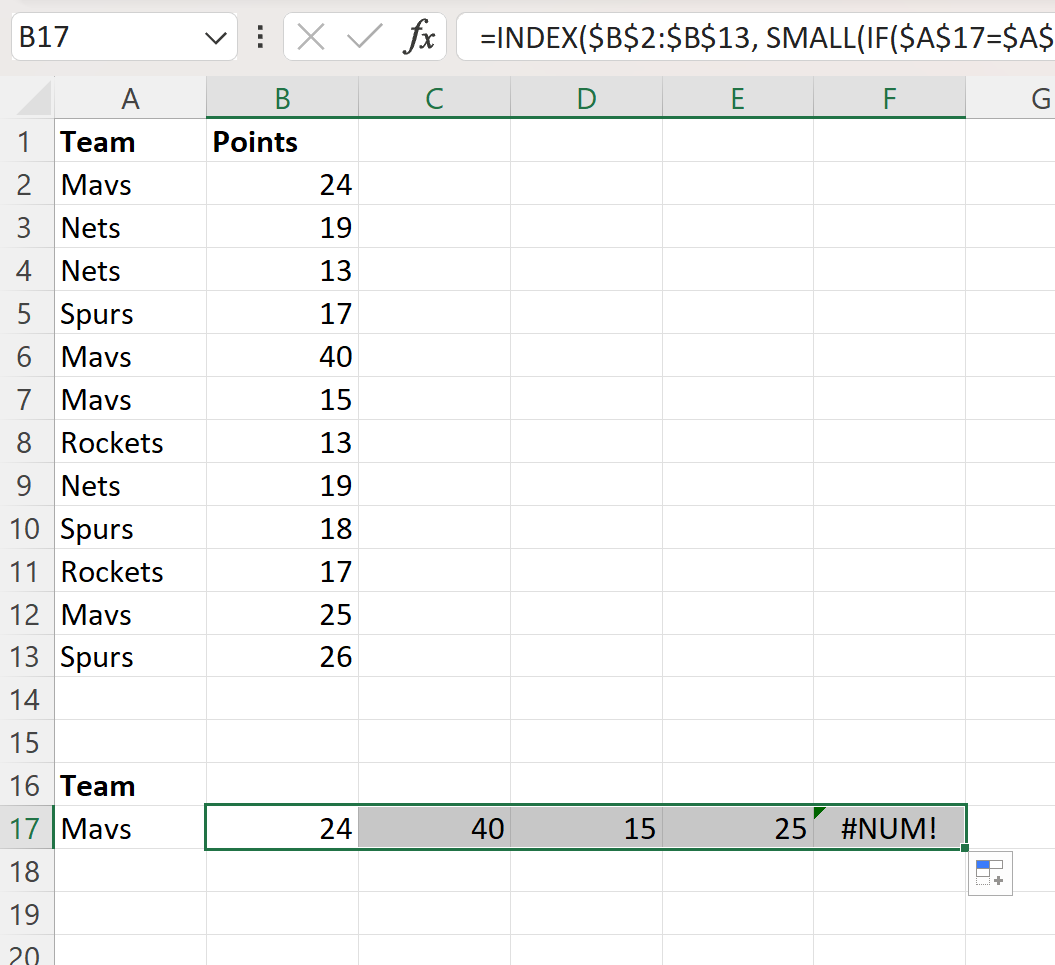Click the formula bar text area
The height and width of the screenshot is (965, 1055).
750,37
